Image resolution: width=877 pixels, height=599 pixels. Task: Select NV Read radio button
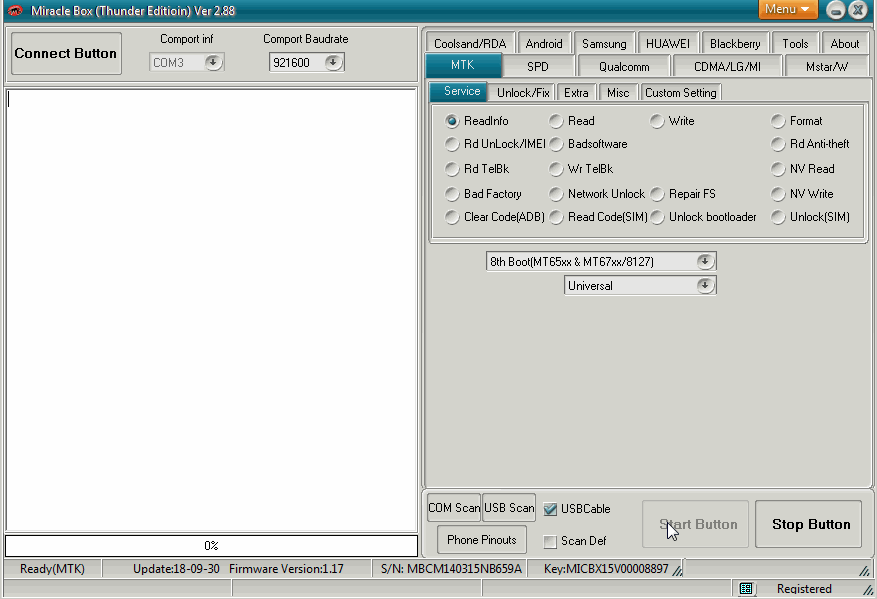pos(778,169)
